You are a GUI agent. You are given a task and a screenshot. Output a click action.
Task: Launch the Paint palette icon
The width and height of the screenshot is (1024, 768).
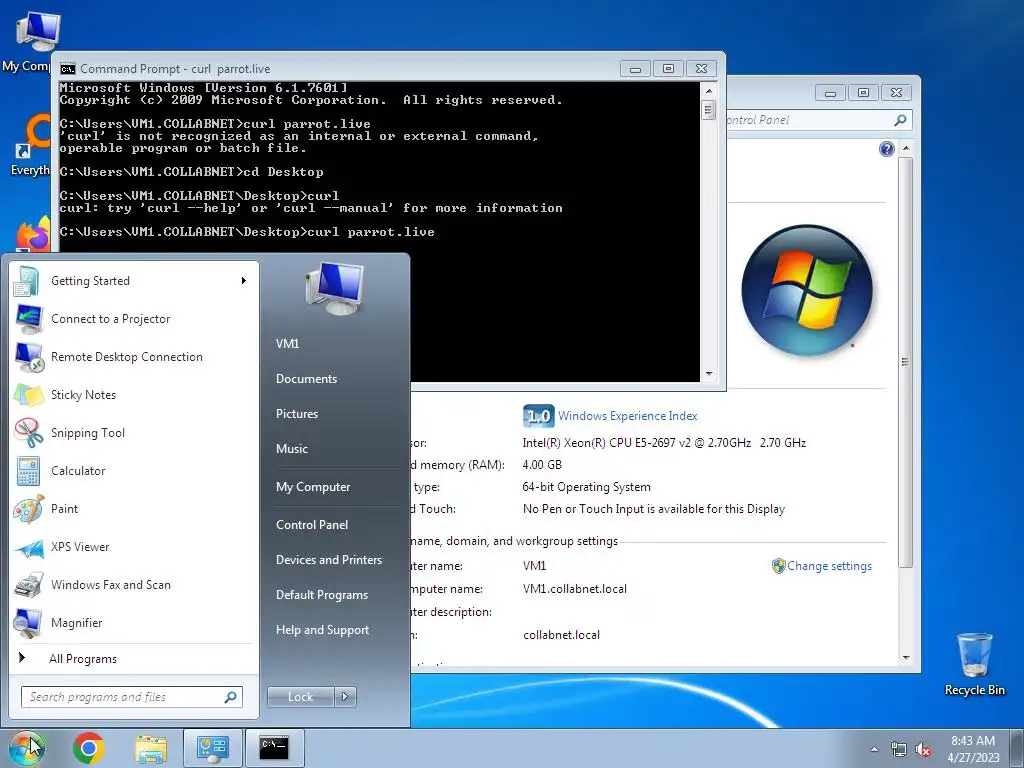[28, 509]
